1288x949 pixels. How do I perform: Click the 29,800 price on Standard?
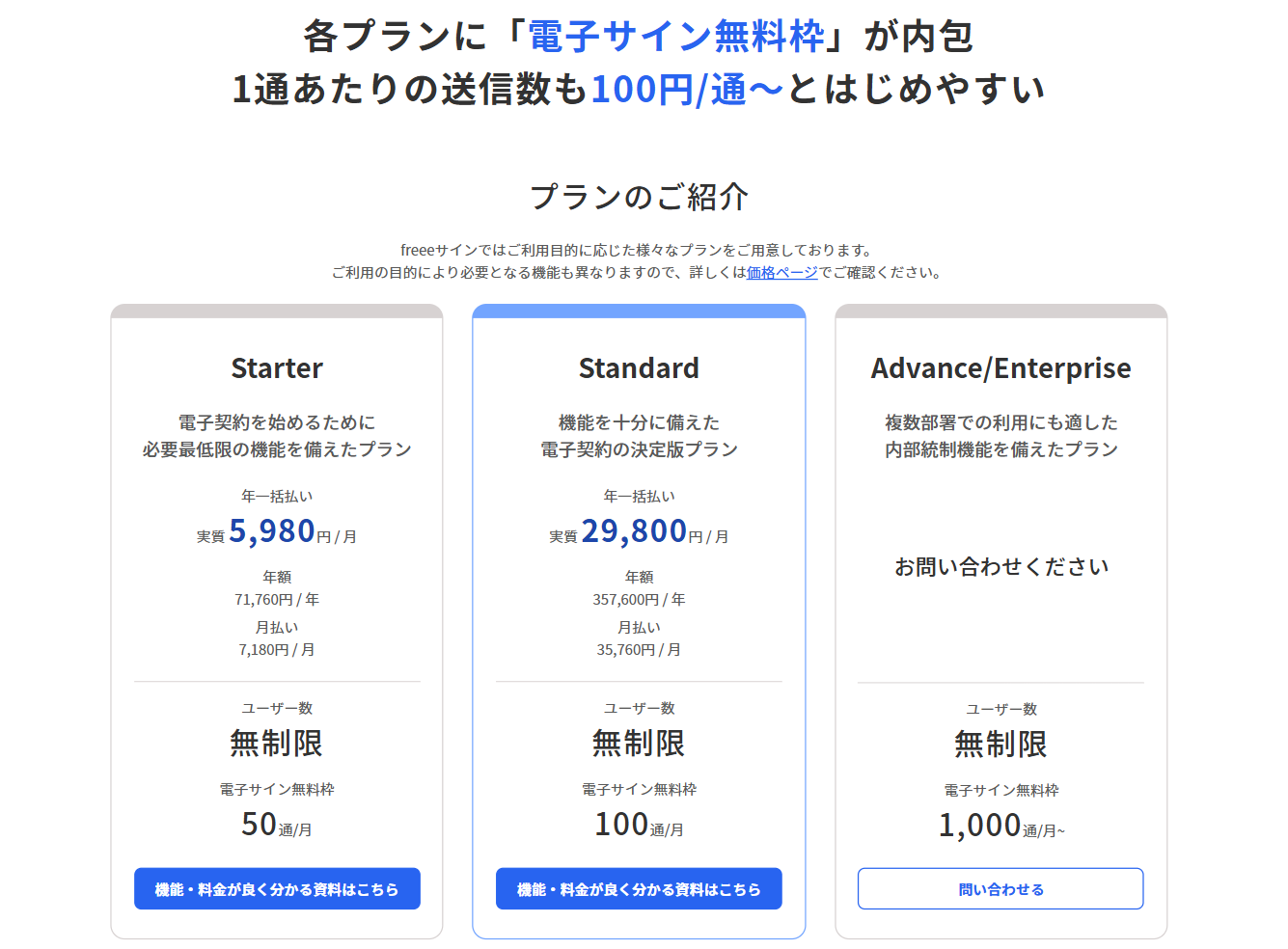tap(634, 531)
